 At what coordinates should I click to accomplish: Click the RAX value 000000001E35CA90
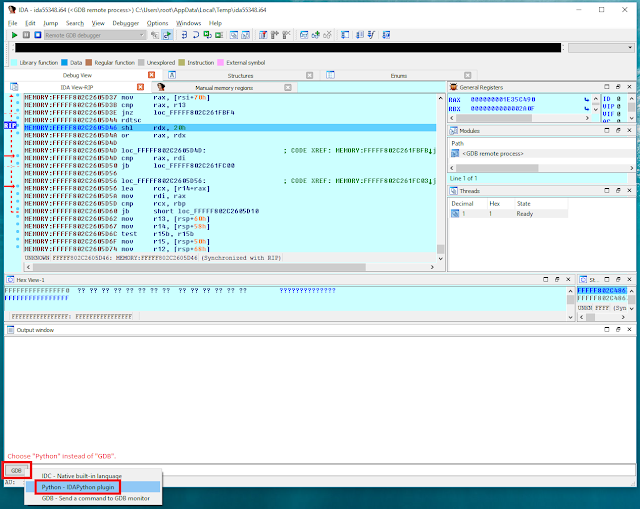503,99
